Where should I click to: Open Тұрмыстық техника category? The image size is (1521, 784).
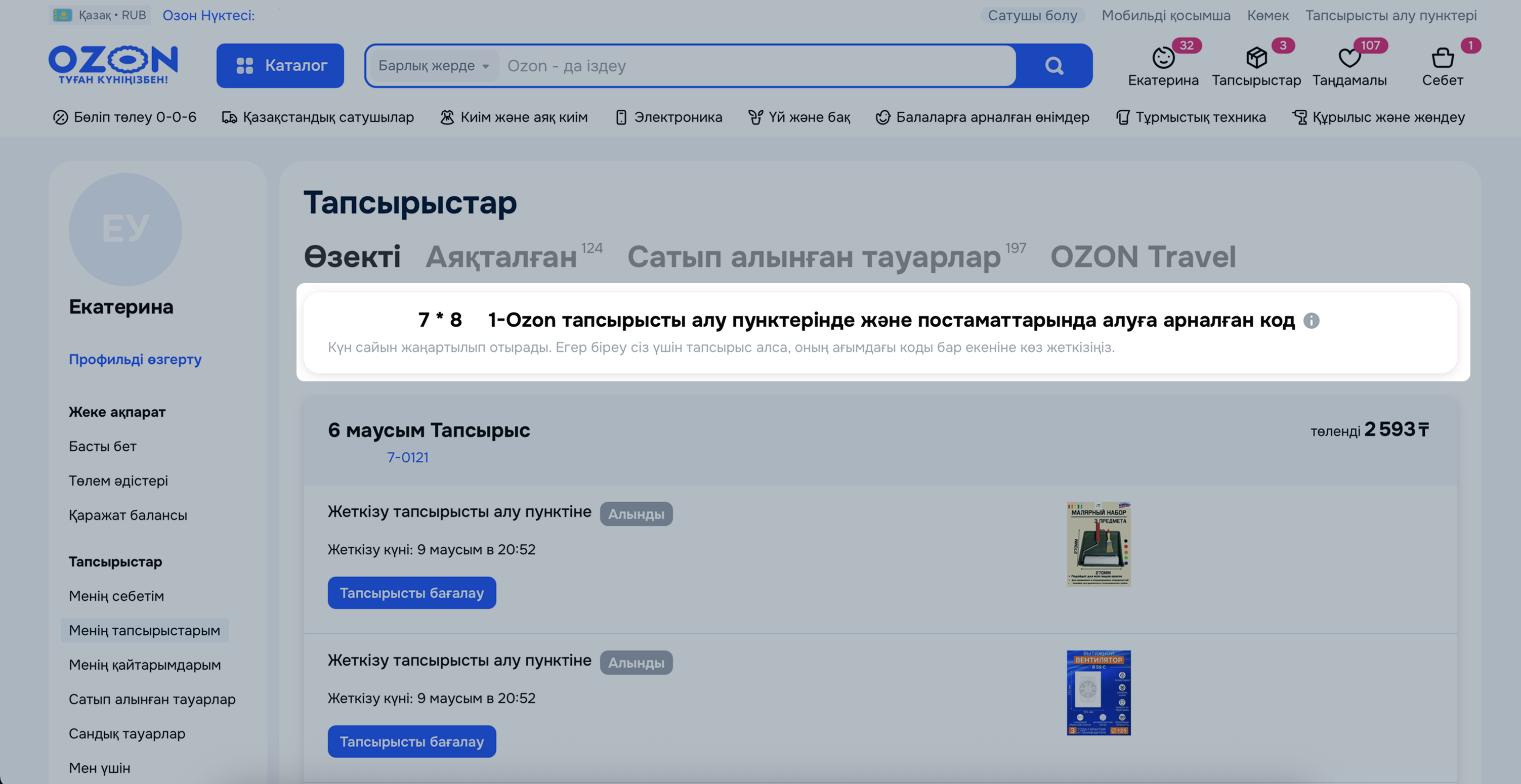[1191, 117]
